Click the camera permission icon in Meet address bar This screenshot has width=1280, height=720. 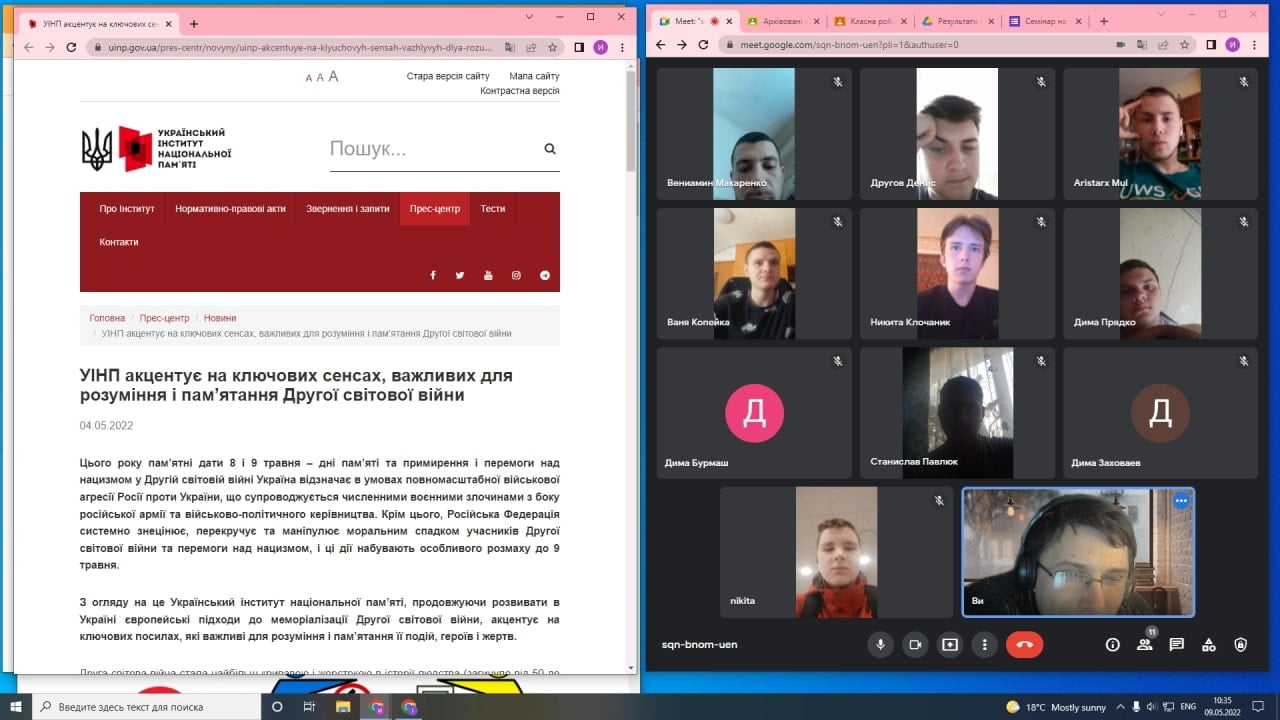pyautogui.click(x=1120, y=44)
